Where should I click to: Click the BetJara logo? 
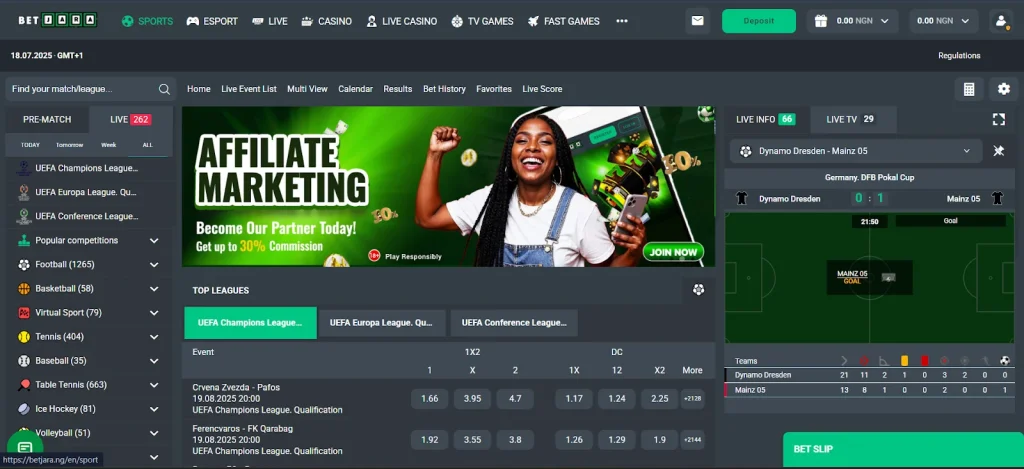coord(57,20)
